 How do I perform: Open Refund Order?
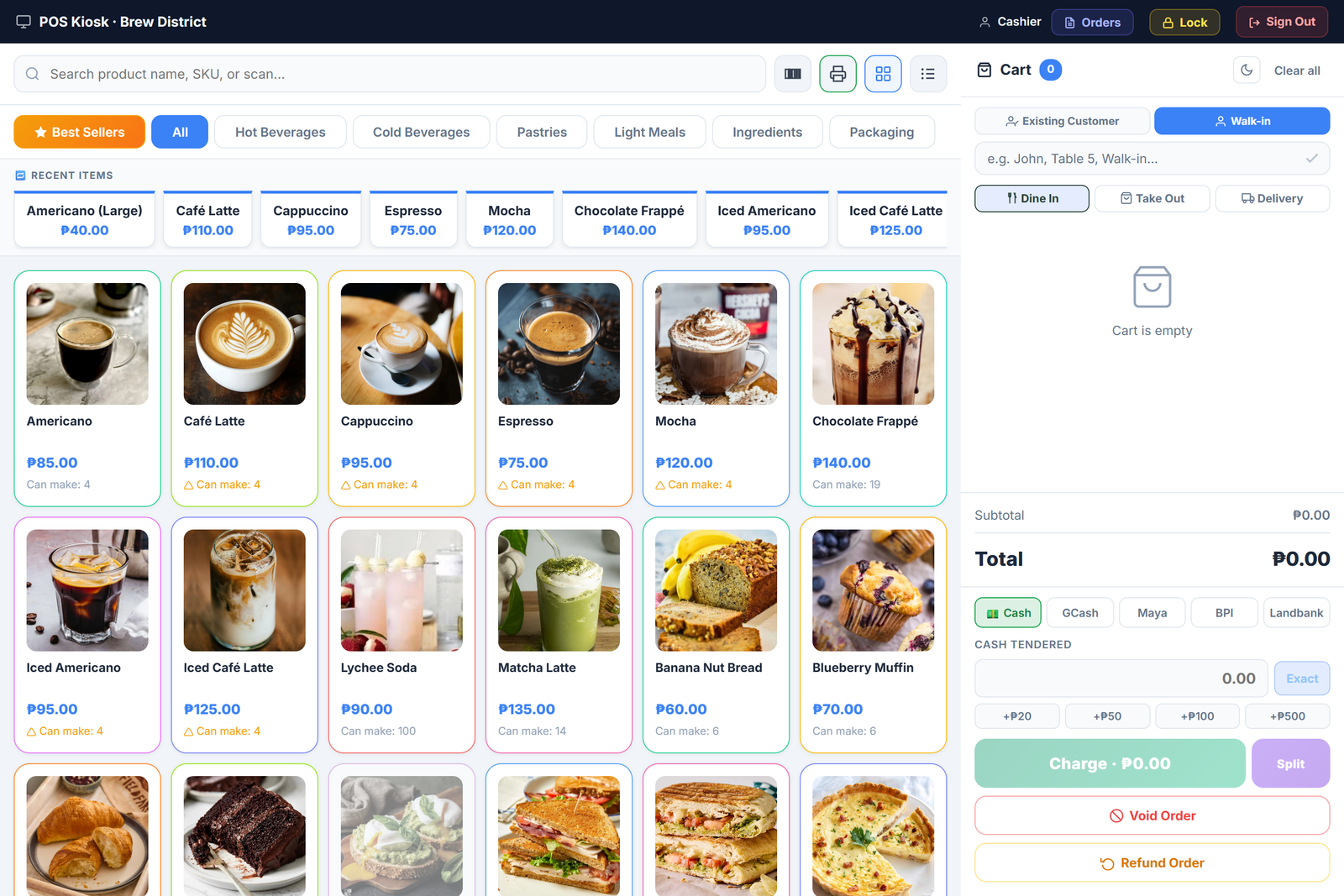[x=1152, y=862]
